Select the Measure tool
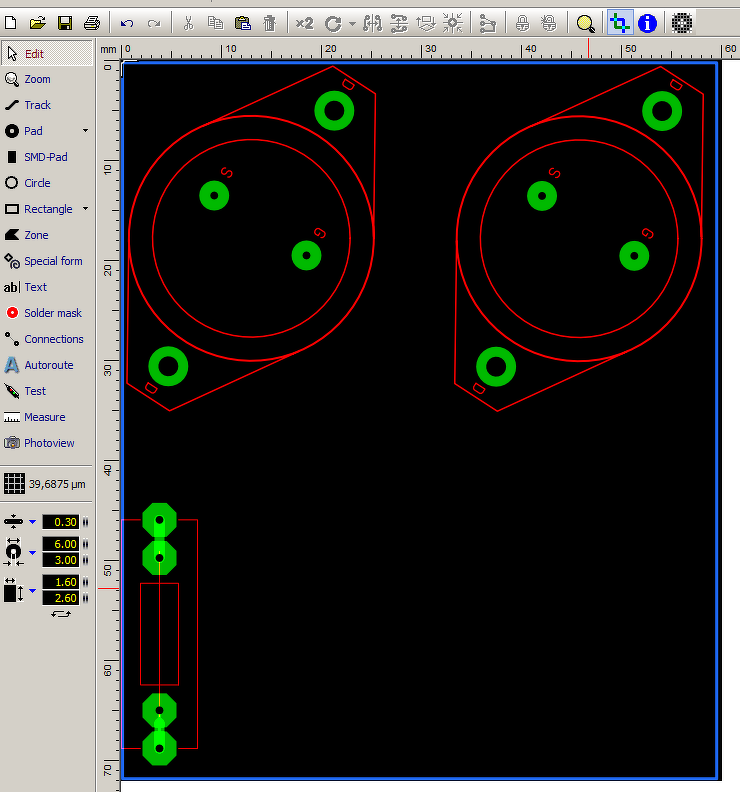740x792 pixels. 47,417
